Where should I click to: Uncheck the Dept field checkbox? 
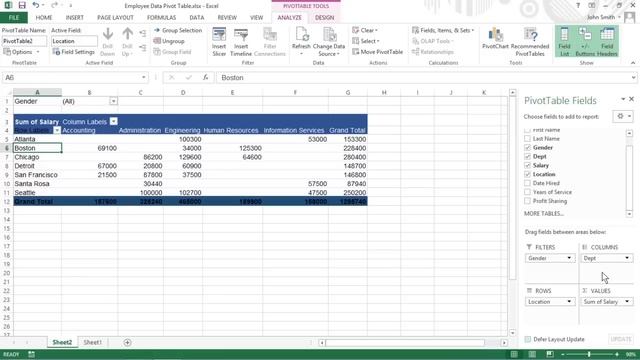pos(527,156)
